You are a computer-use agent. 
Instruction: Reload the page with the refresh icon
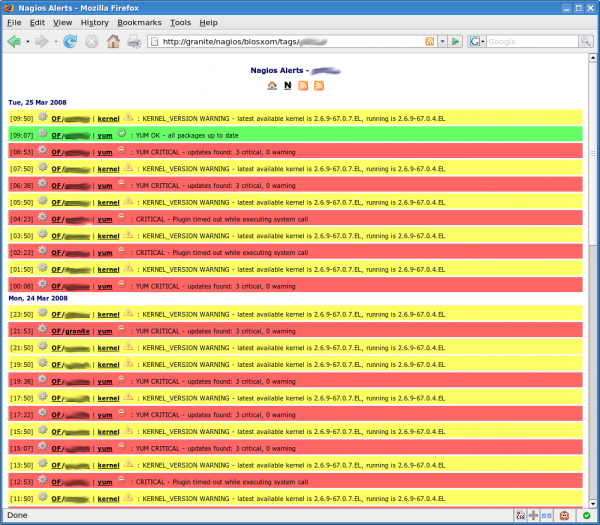coord(70,42)
